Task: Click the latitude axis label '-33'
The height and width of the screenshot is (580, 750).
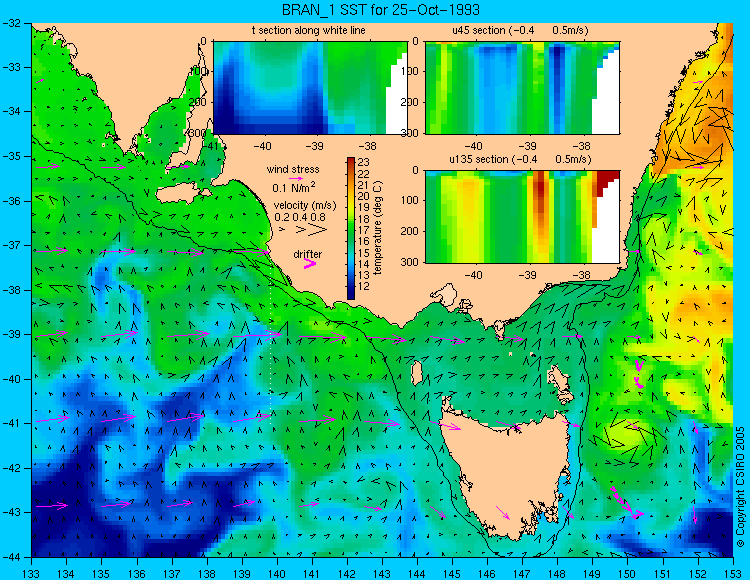Action: [11, 67]
